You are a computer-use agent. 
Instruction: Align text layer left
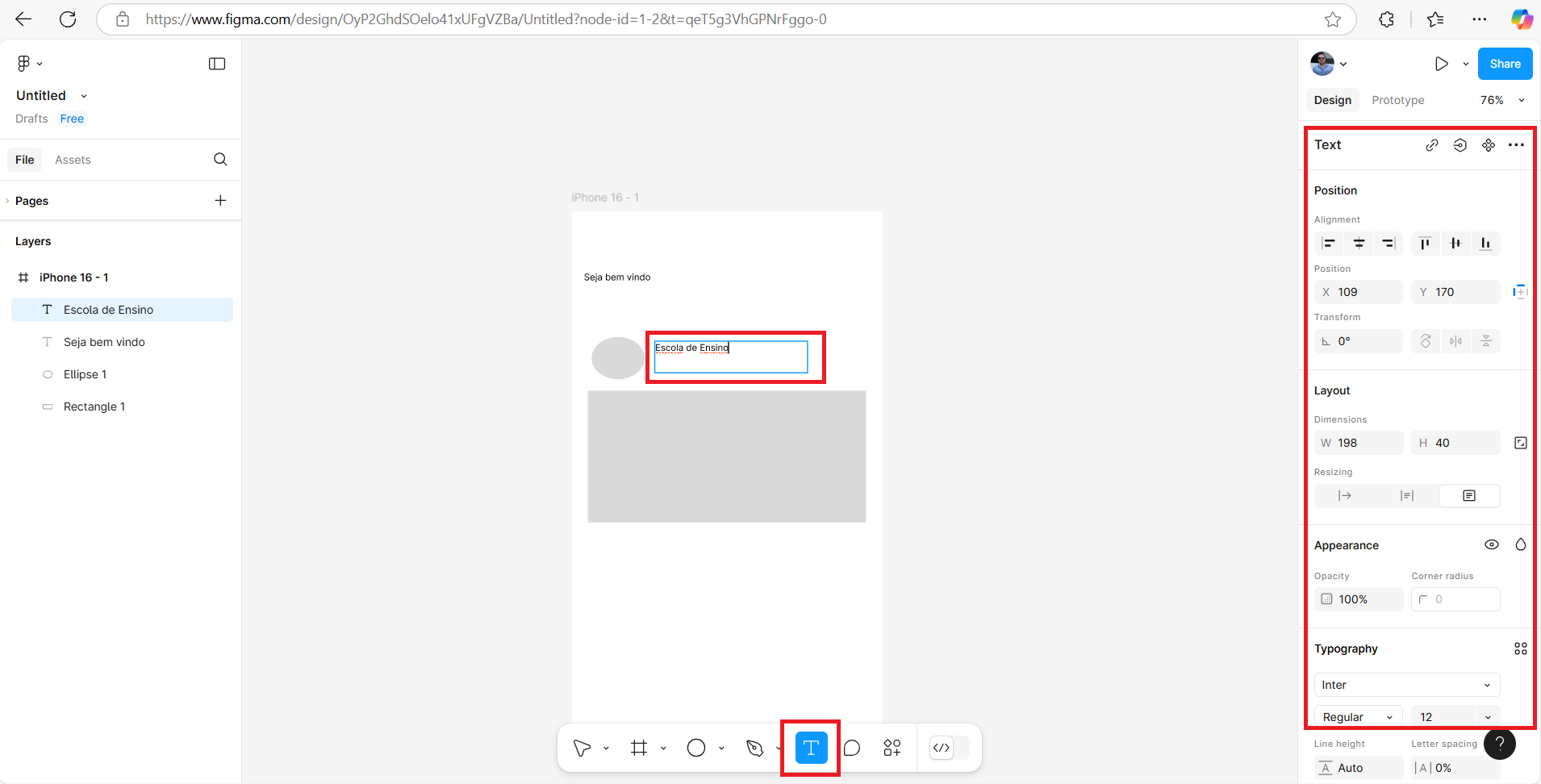pos(1329,244)
